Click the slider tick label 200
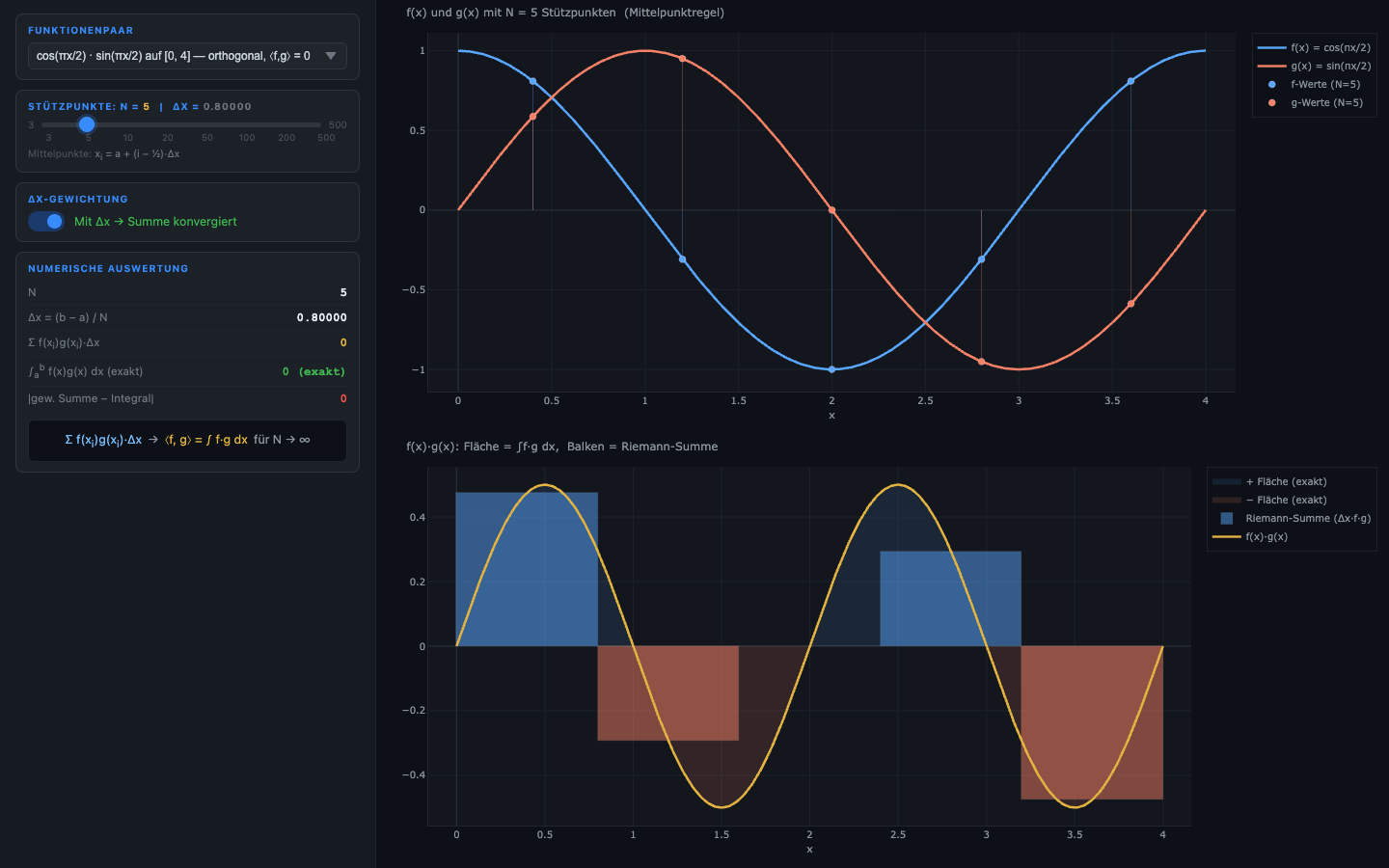The width and height of the screenshot is (1389, 868). (286, 138)
